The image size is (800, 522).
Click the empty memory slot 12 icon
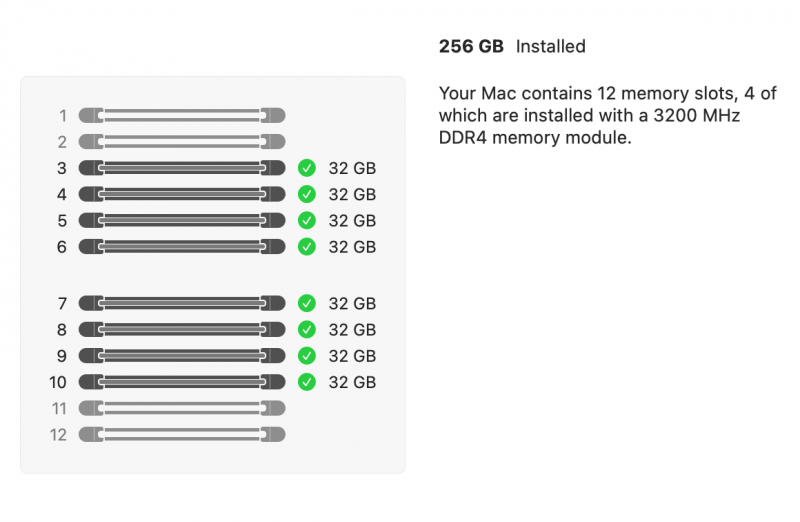(x=182, y=434)
